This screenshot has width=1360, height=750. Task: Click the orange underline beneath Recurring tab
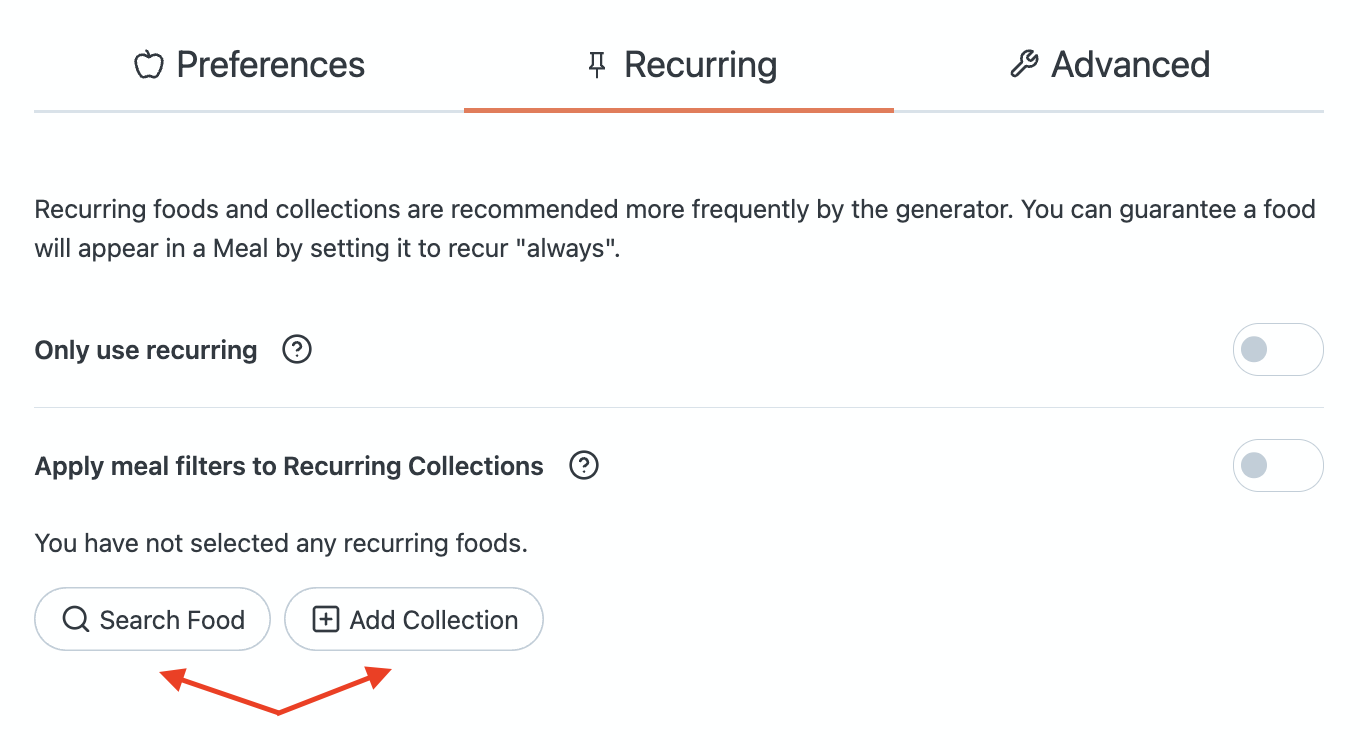tap(678, 110)
